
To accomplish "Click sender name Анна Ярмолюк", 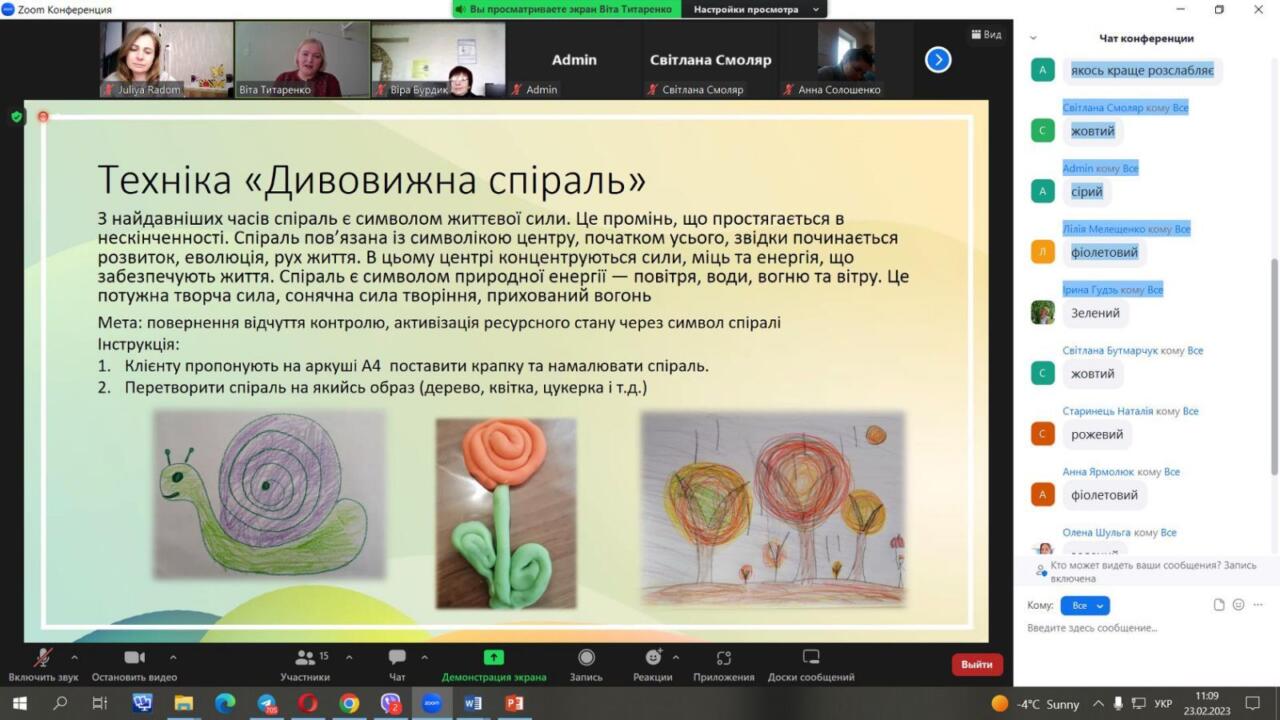I will 1098,472.
